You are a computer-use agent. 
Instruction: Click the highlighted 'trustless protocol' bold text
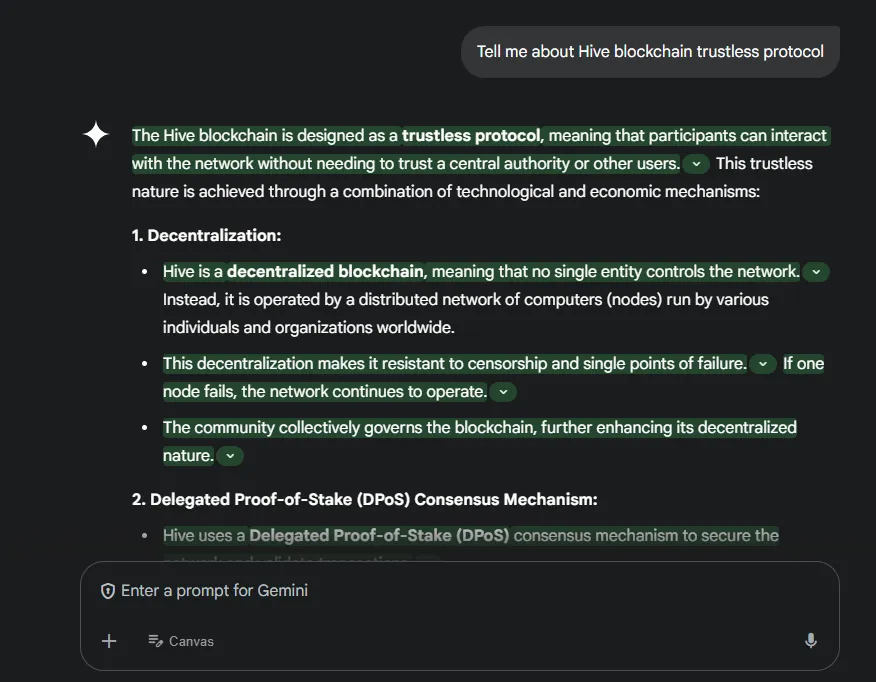[471, 135]
